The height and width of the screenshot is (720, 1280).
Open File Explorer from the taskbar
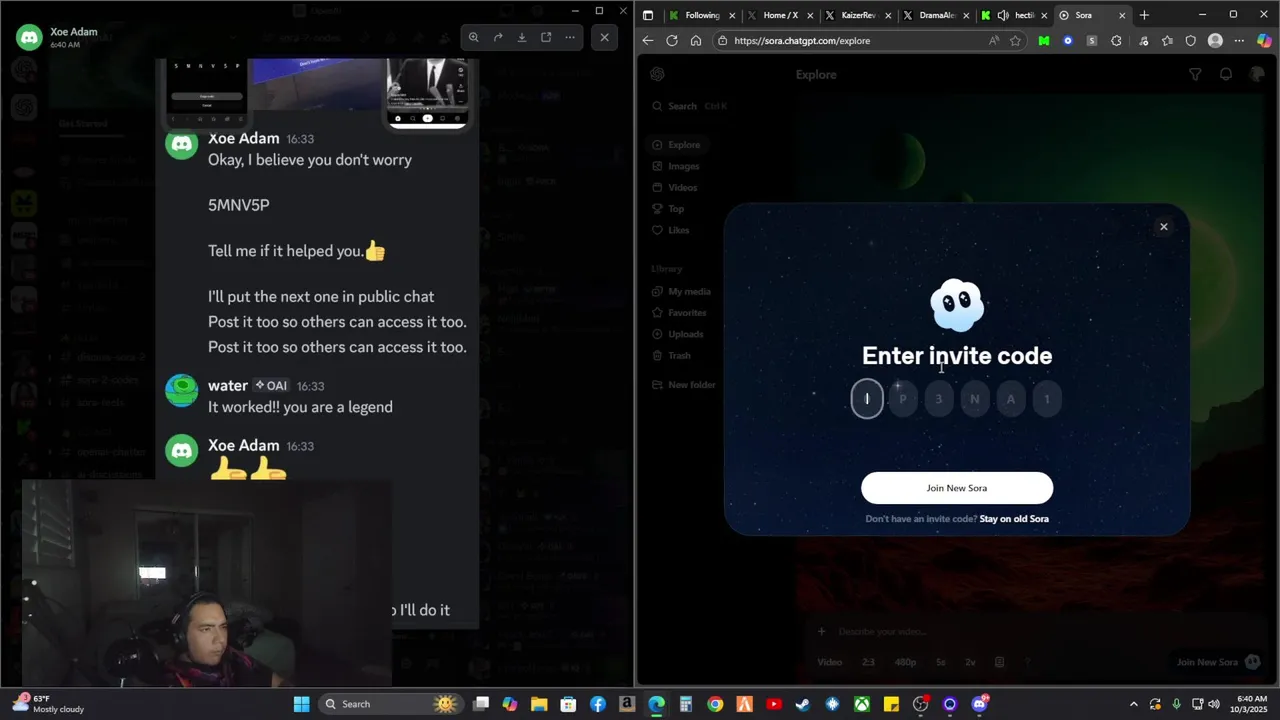(x=539, y=704)
